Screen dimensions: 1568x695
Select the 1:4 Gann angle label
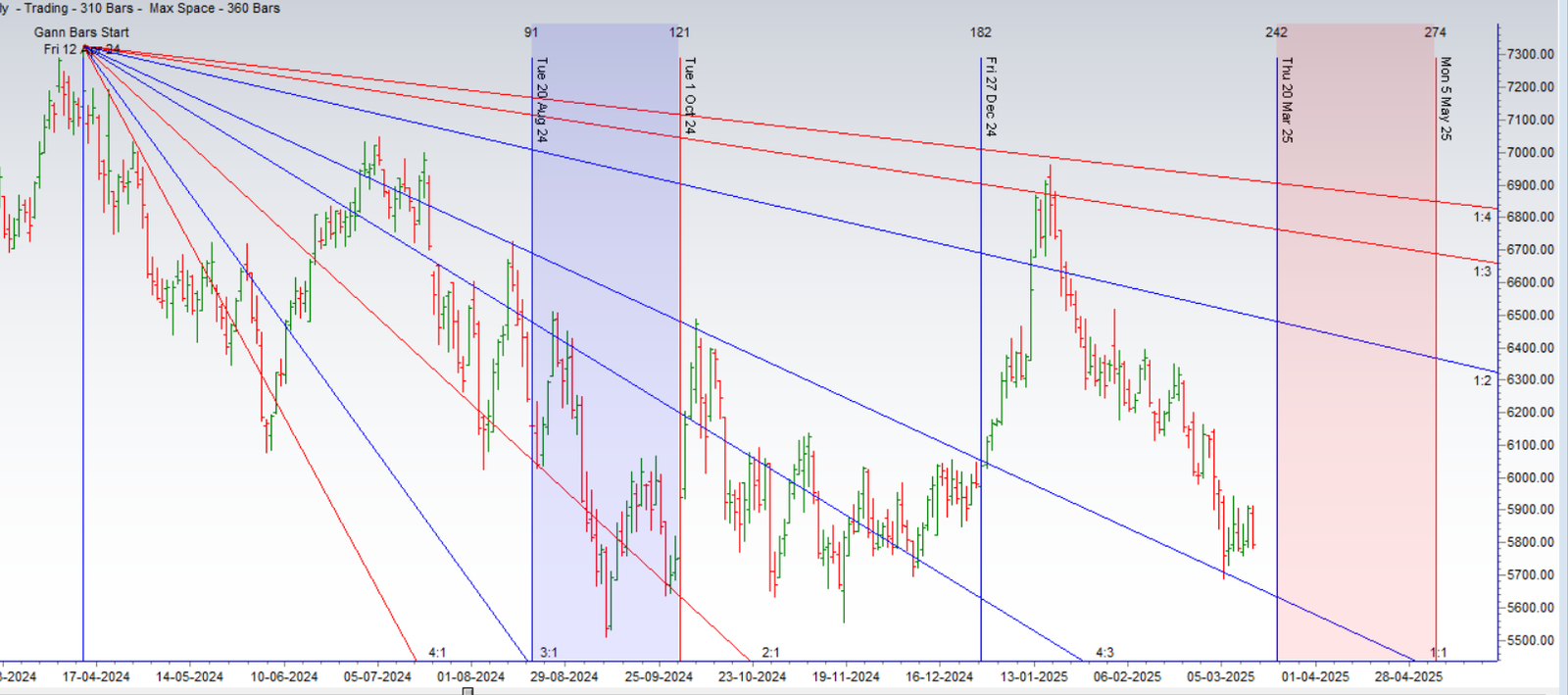coord(1482,217)
